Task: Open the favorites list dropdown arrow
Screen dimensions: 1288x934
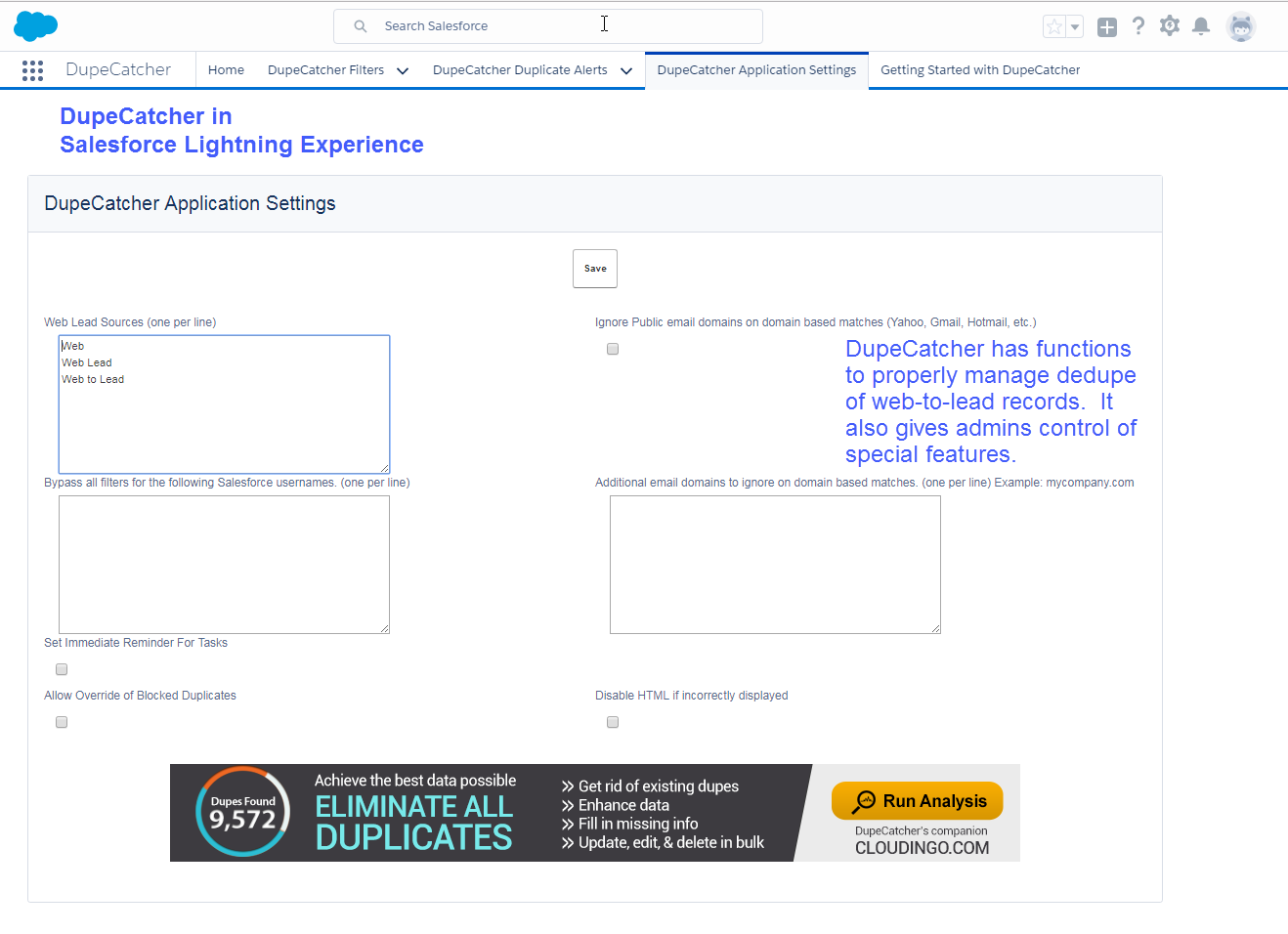Action: coord(1075,27)
